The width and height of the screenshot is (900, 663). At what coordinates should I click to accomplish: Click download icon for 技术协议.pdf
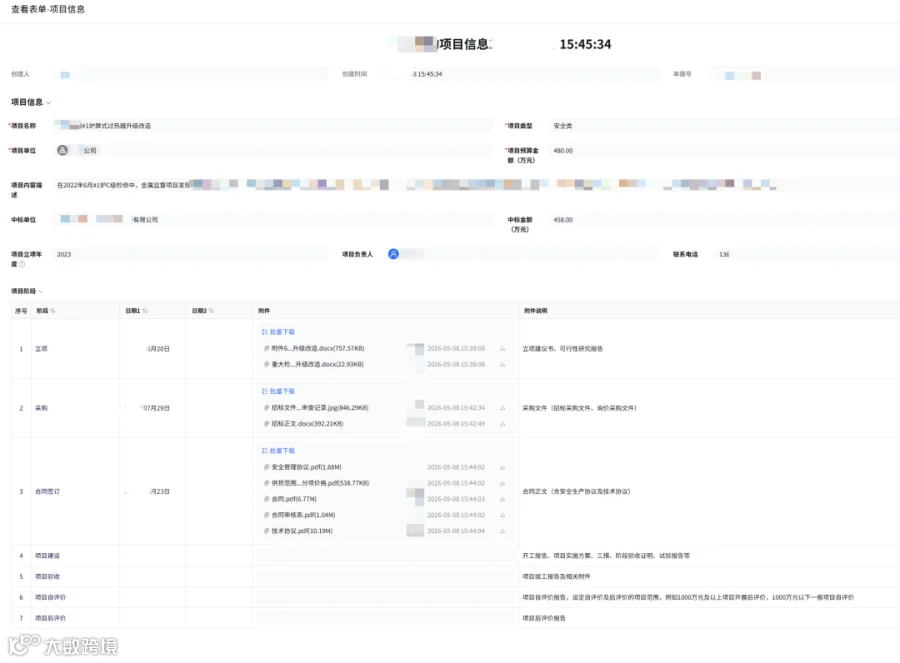[502, 531]
